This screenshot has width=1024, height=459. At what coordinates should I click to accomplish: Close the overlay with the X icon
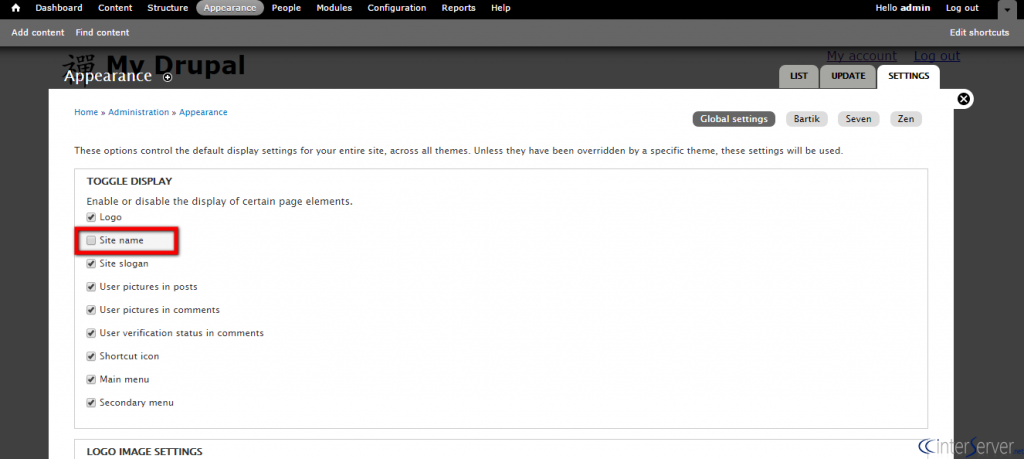click(964, 99)
